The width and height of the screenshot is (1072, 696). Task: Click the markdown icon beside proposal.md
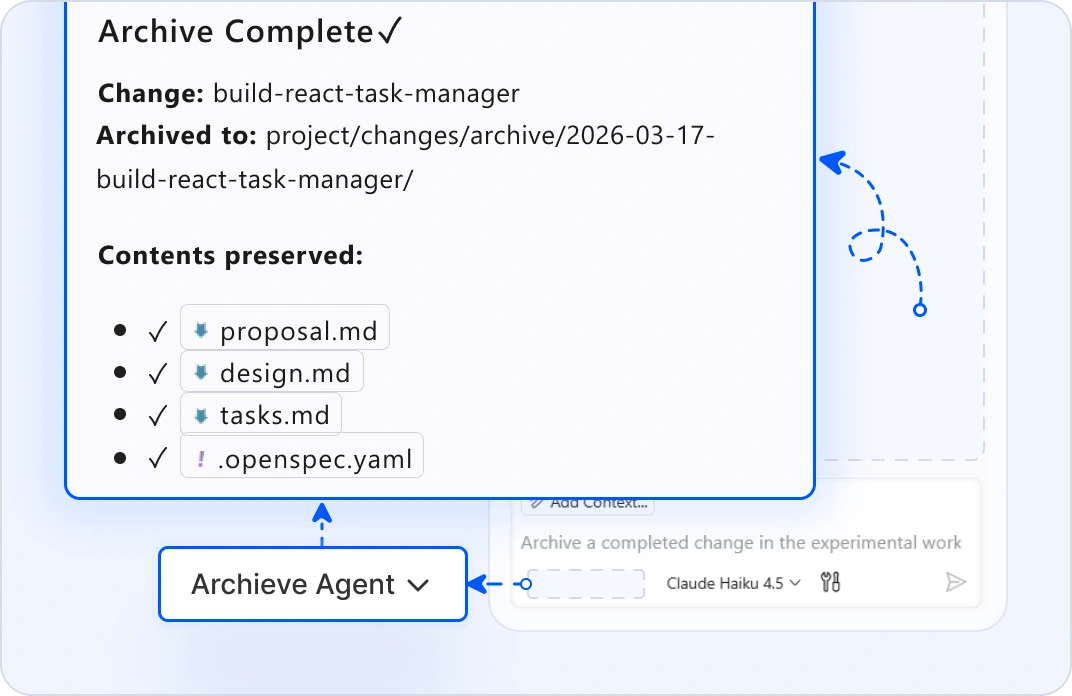(201, 330)
